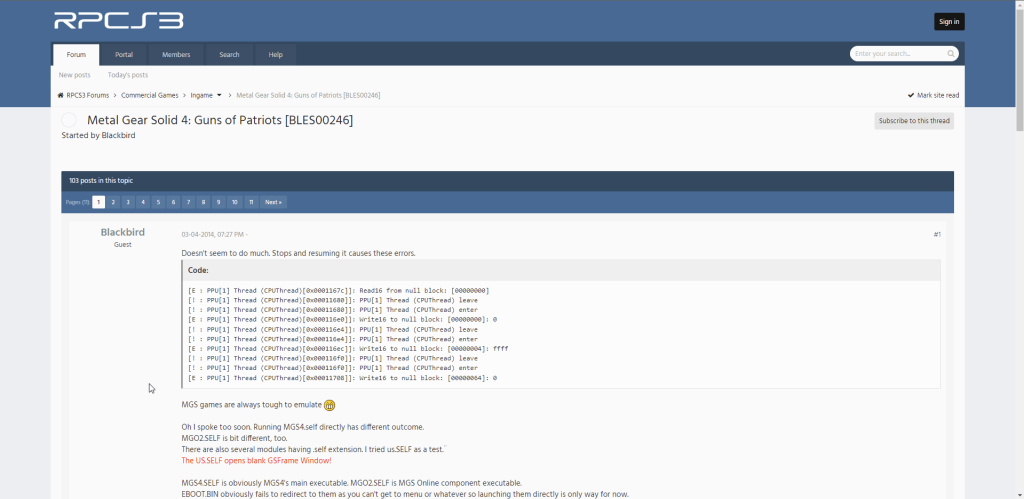Click the Mark site read checkmark

910,95
